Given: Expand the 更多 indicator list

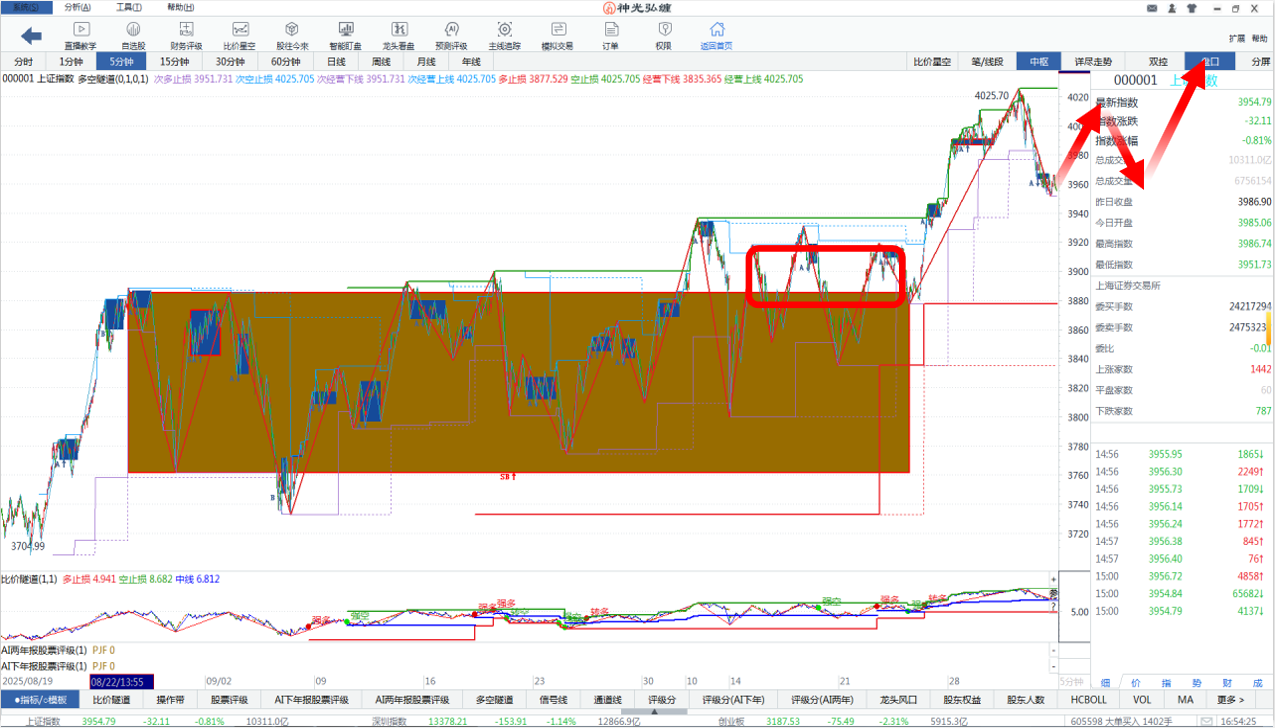Looking at the screenshot, I should pyautogui.click(x=1231, y=700).
